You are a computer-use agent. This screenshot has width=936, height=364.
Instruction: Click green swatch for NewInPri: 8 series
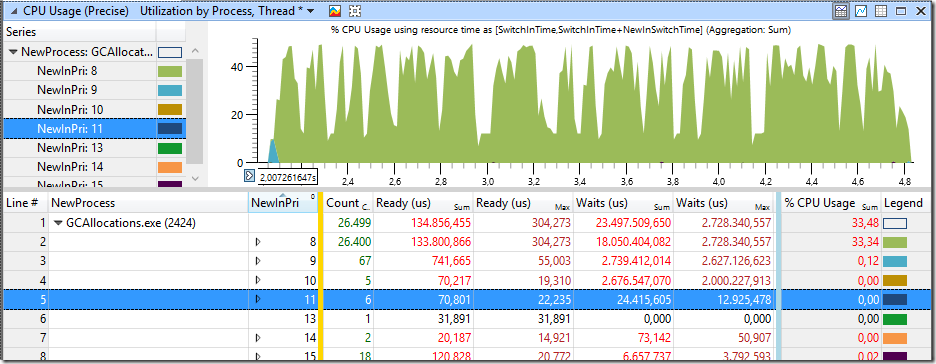(x=170, y=72)
